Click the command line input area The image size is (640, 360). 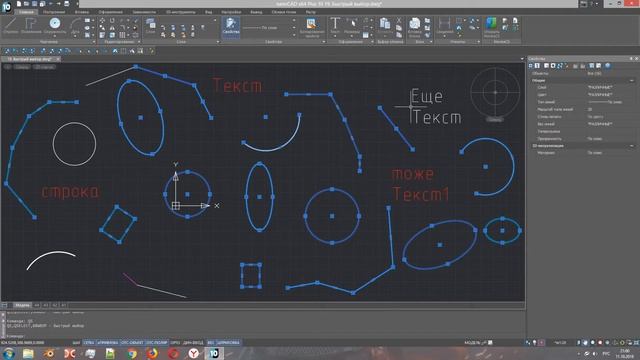point(265,336)
